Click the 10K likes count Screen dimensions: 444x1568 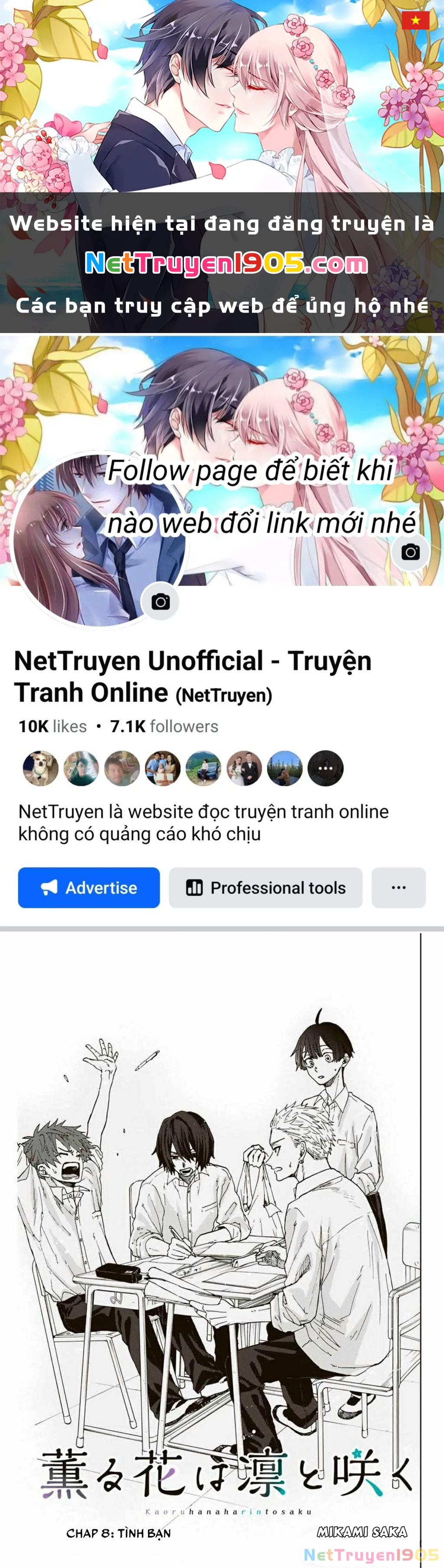click(52, 726)
